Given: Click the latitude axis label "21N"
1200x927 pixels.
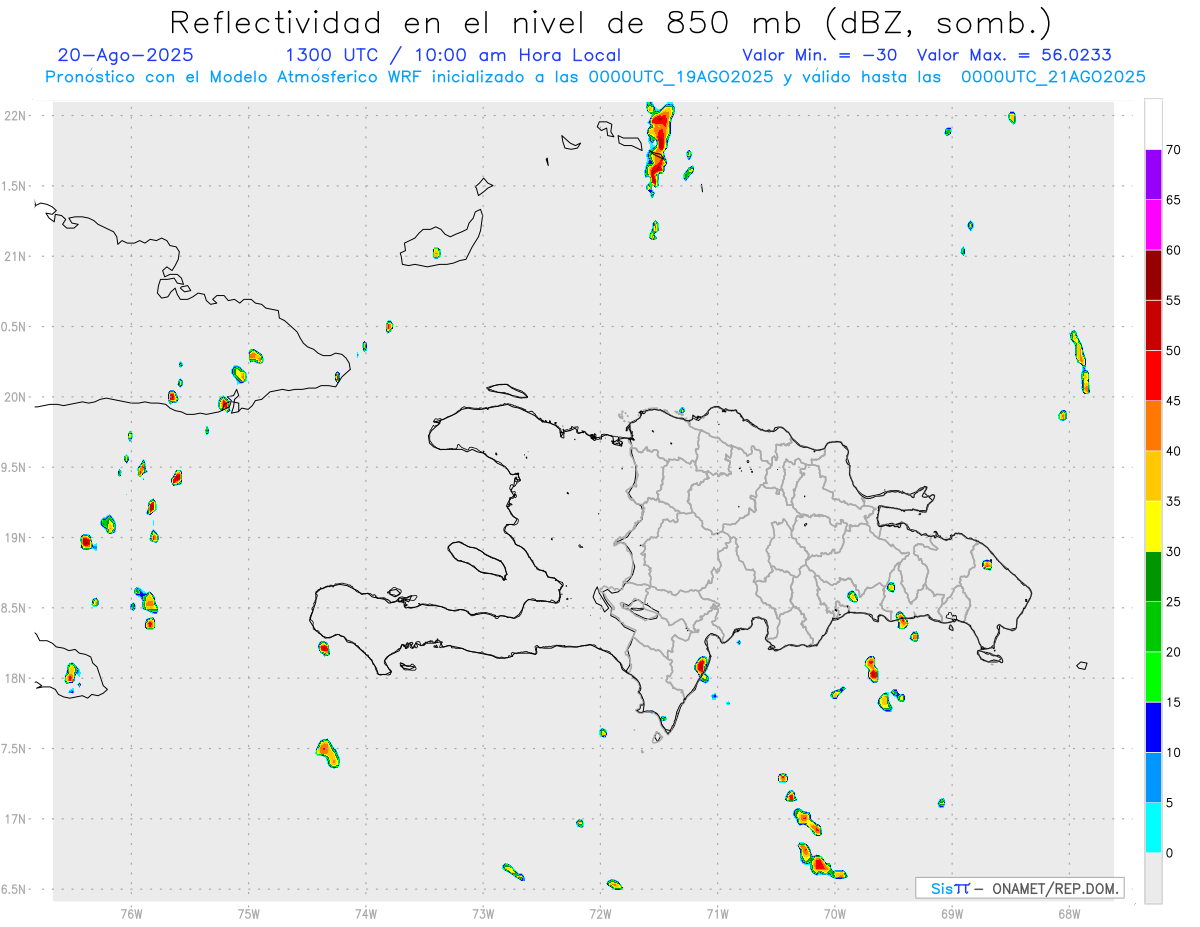Looking at the screenshot, I should [17, 256].
